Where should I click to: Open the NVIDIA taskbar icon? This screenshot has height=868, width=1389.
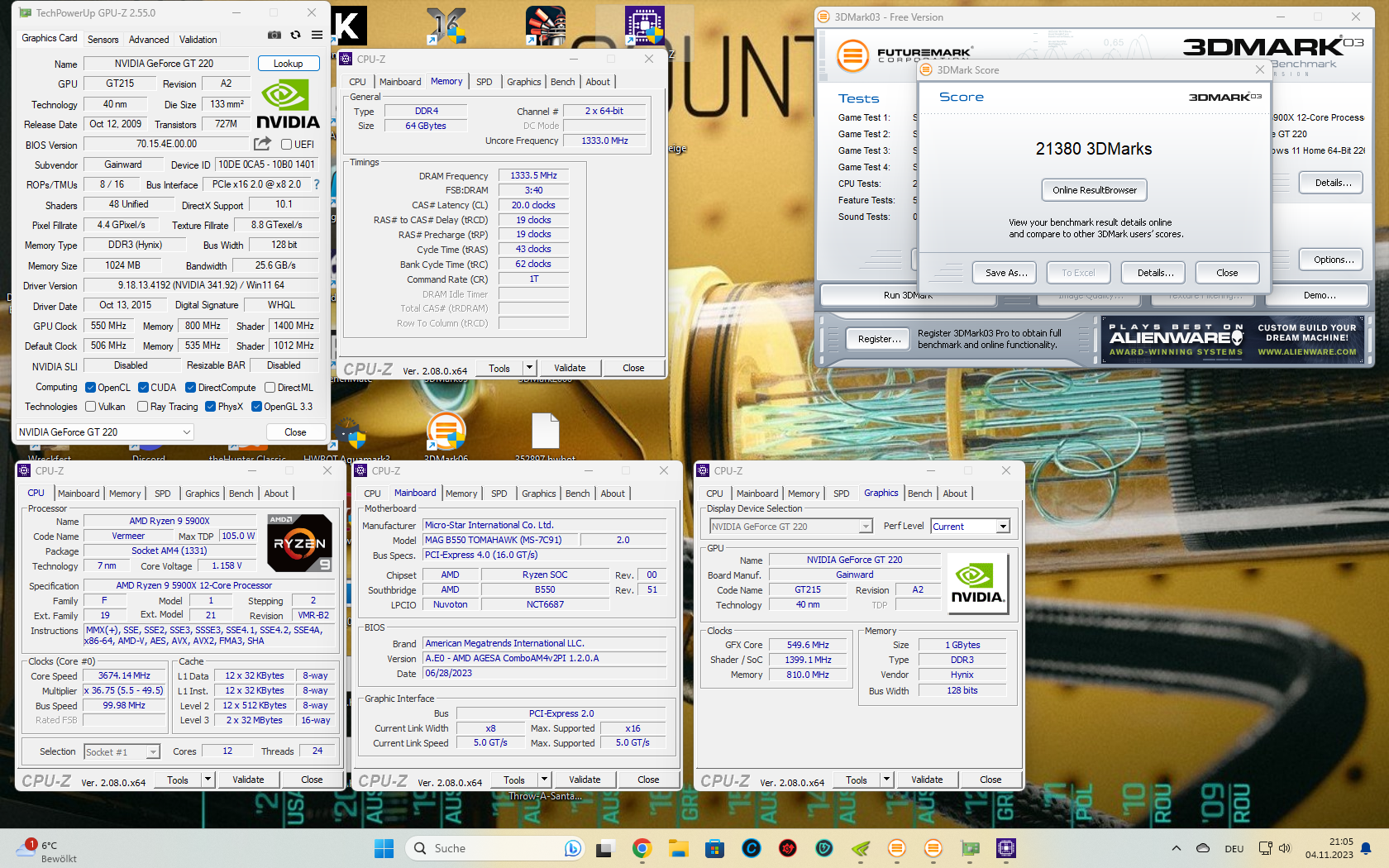click(861, 848)
